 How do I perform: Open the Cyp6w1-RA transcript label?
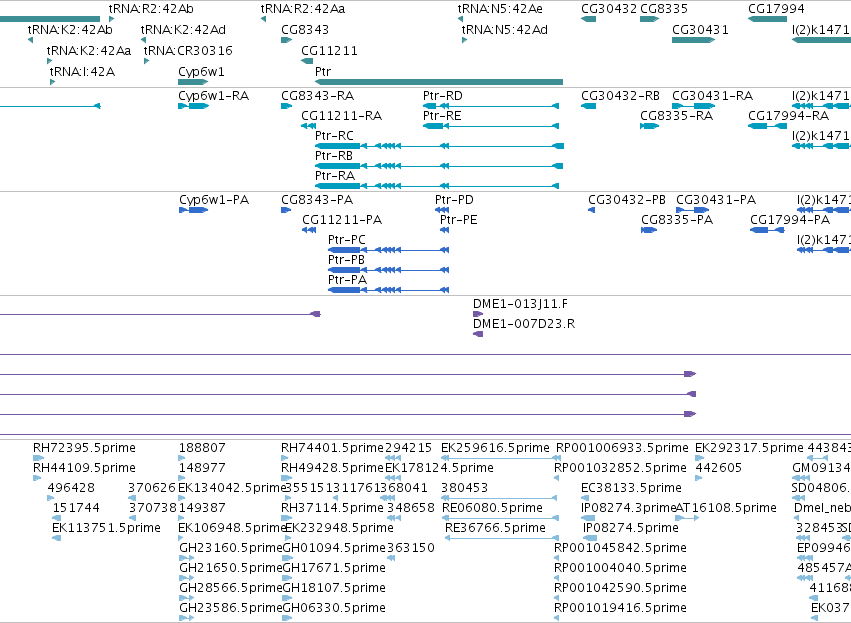(214, 96)
